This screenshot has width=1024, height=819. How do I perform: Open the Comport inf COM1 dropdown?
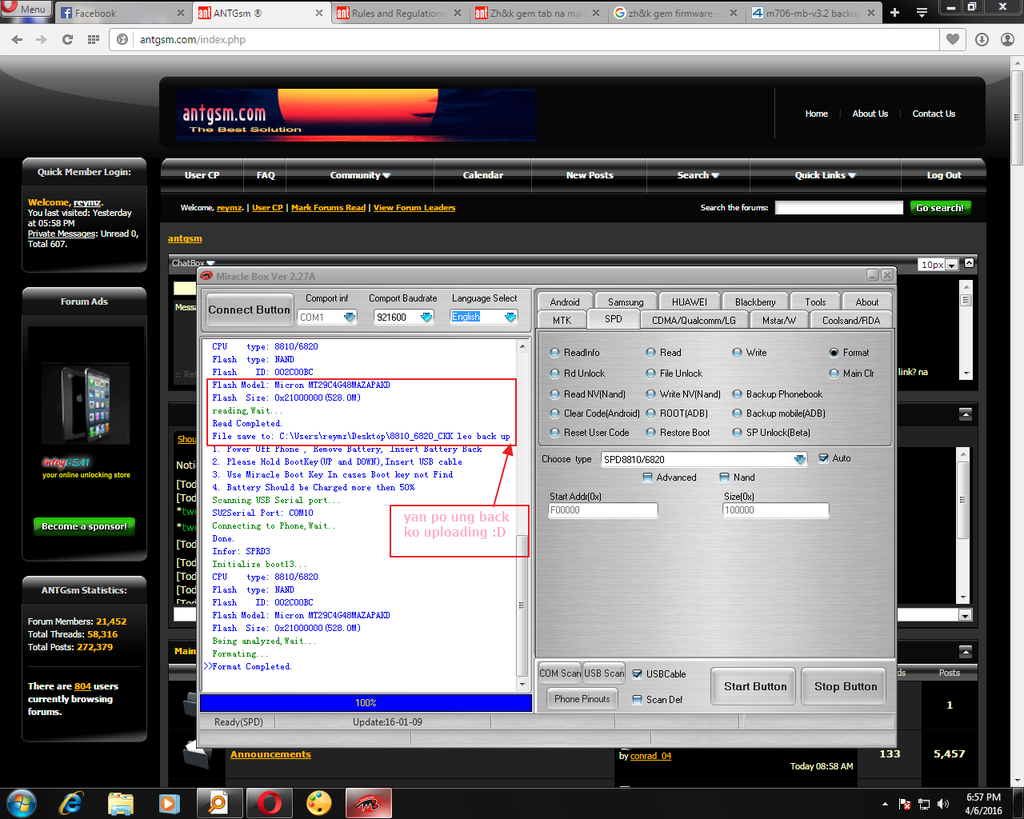point(349,317)
